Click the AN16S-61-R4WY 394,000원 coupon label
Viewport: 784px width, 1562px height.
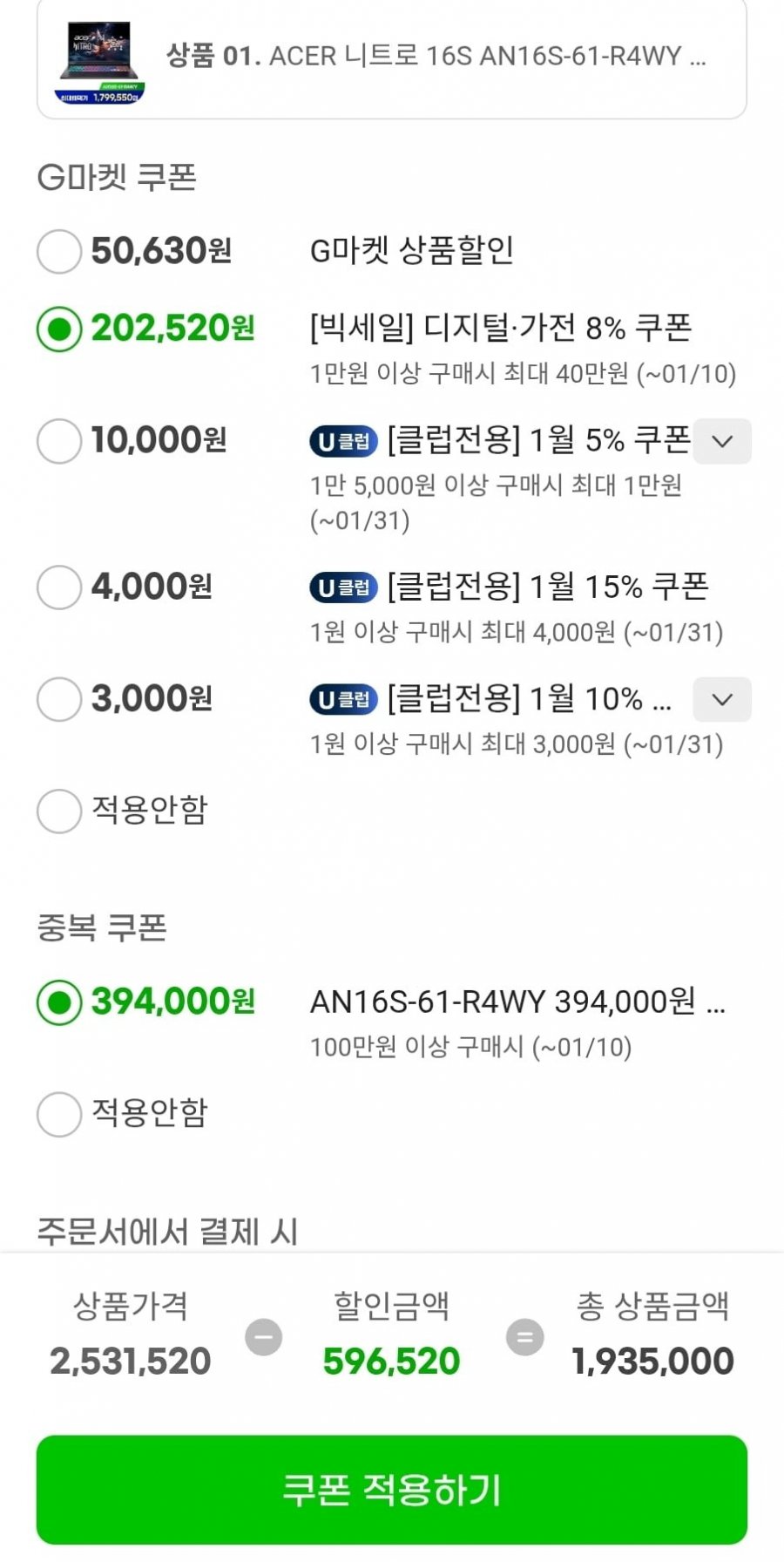517,1002
